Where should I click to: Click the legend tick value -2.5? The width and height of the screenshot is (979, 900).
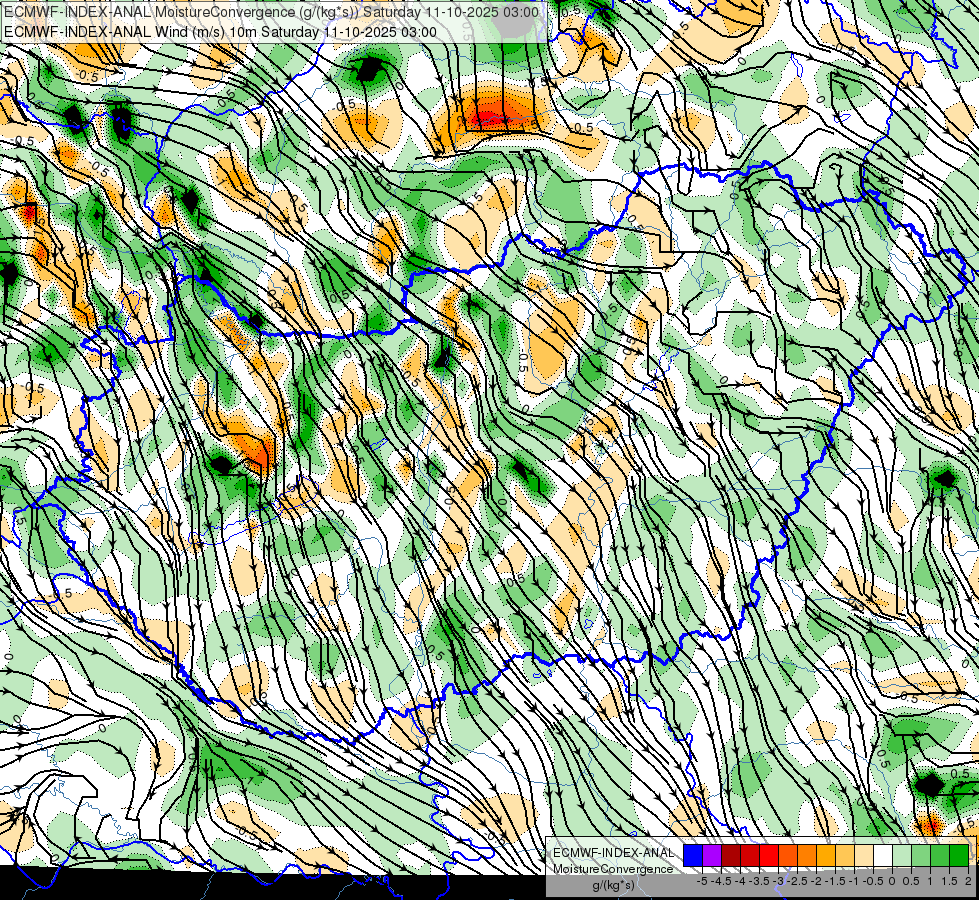(797, 881)
